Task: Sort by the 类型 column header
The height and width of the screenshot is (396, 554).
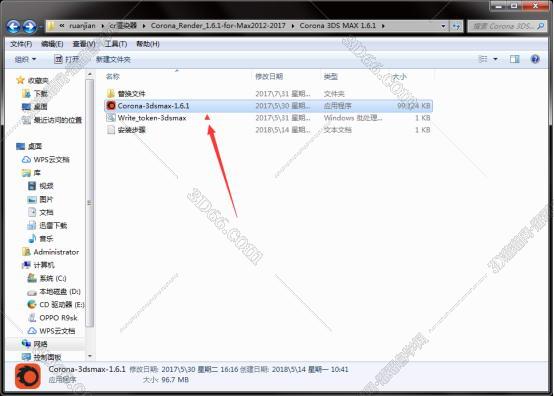Action: (330, 76)
